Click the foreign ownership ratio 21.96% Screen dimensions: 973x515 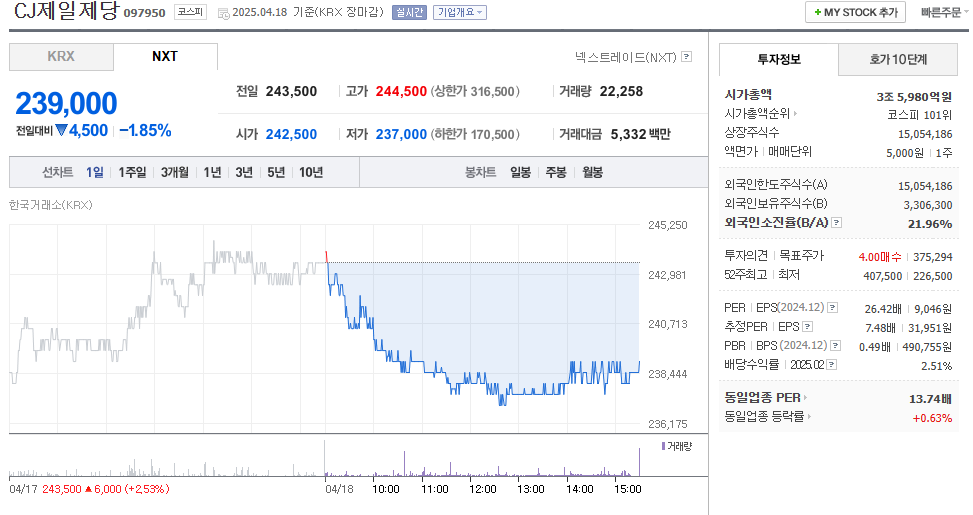(930, 224)
